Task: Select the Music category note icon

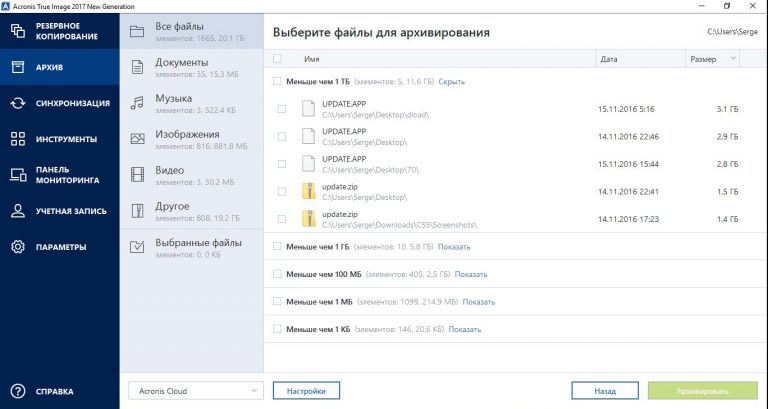Action: pyautogui.click(x=137, y=102)
